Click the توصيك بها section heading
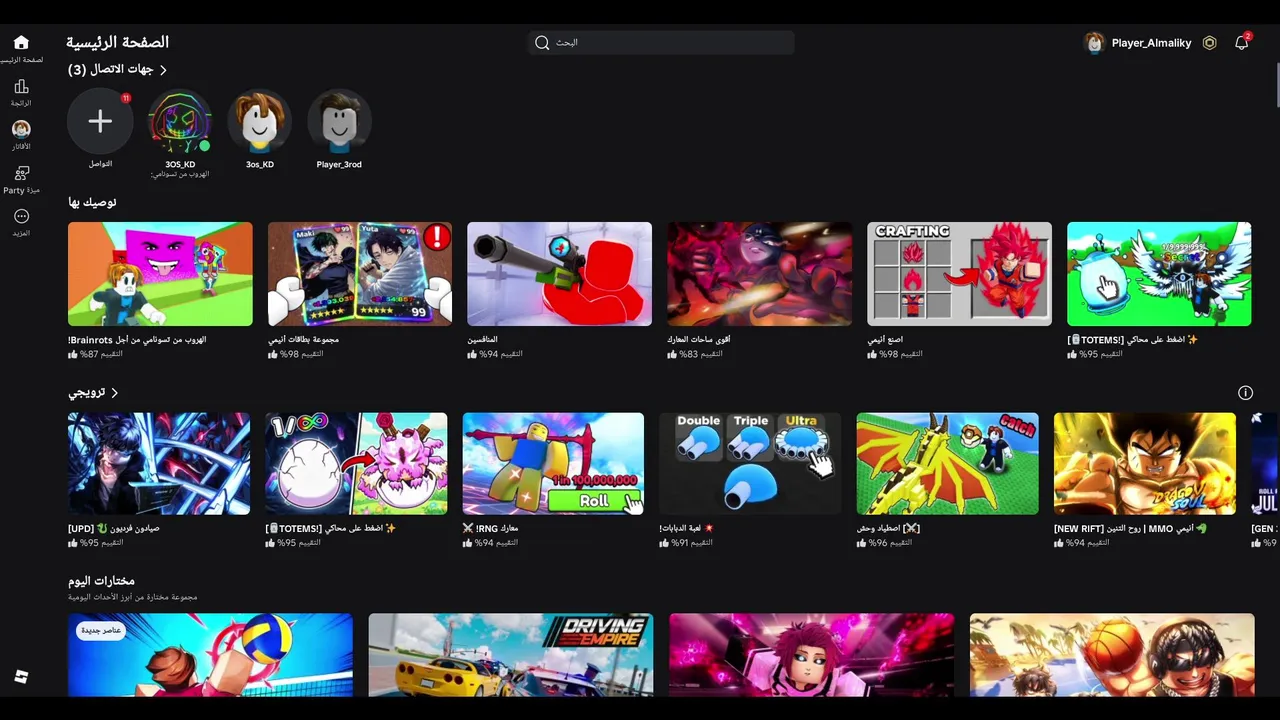 click(x=92, y=202)
